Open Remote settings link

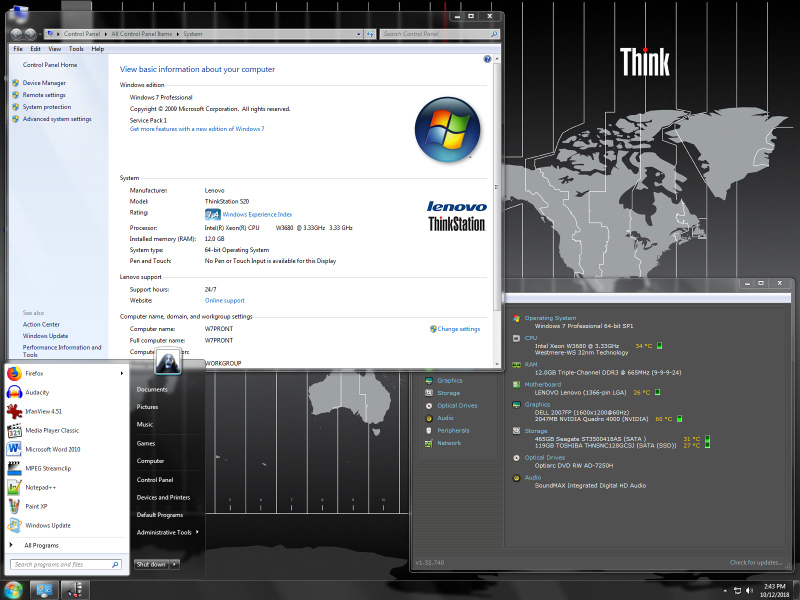point(44,95)
